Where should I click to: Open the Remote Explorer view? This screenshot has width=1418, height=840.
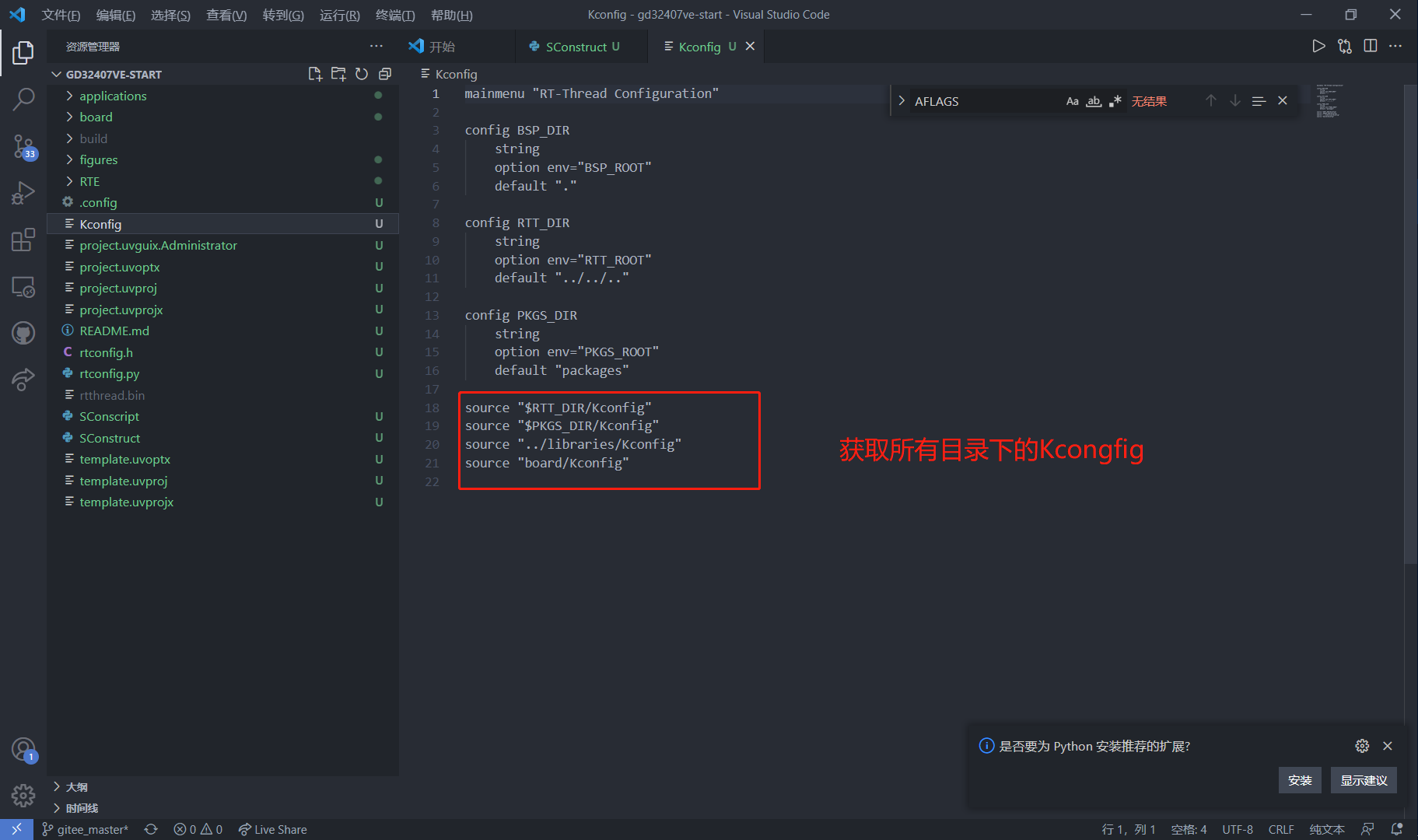23,286
